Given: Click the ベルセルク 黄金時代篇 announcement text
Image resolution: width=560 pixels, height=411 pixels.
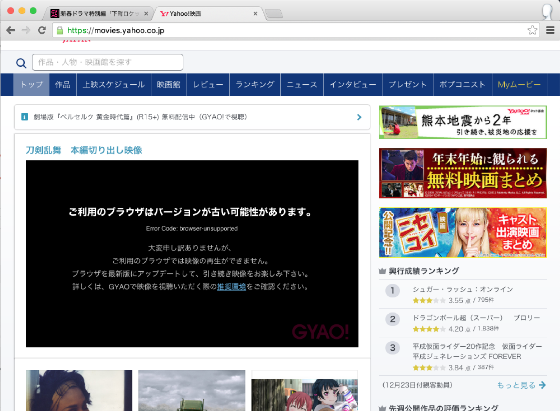Looking at the screenshot, I should tap(140, 117).
